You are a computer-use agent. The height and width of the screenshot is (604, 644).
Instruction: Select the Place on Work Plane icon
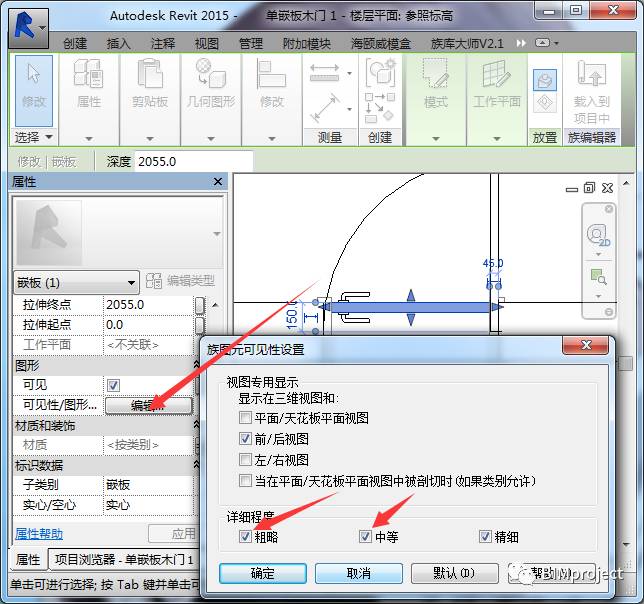(545, 103)
